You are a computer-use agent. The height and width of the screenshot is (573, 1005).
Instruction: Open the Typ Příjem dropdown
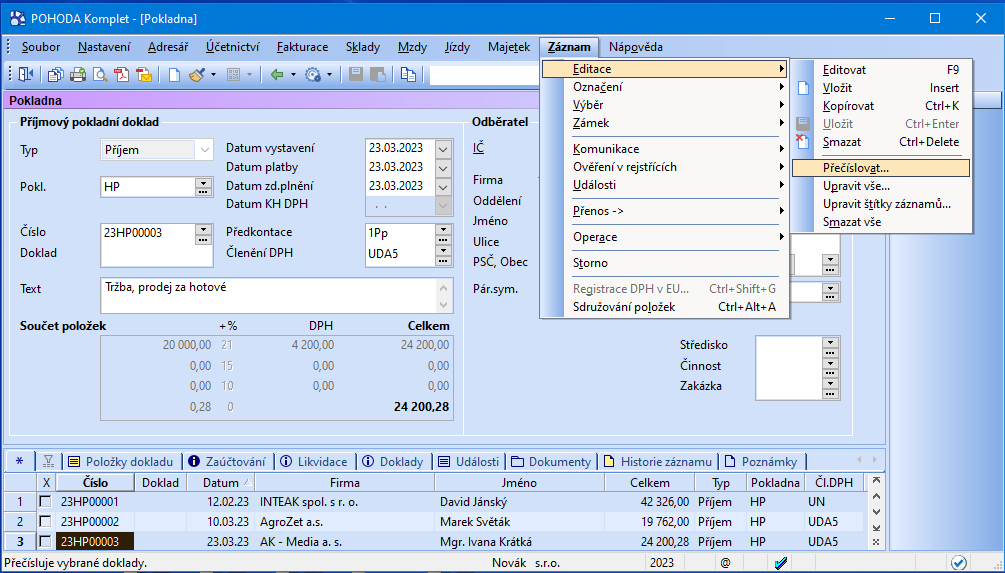pos(204,150)
